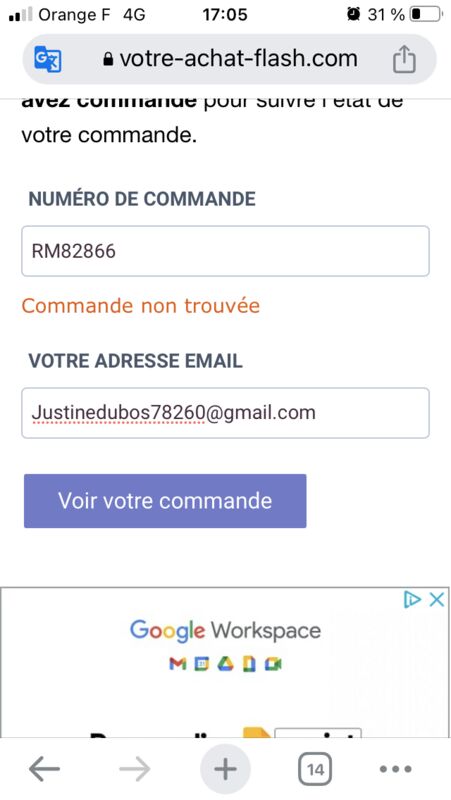This screenshot has height=800, width=451.
Task: Close the Google Workspace ad
Action: coord(436,600)
